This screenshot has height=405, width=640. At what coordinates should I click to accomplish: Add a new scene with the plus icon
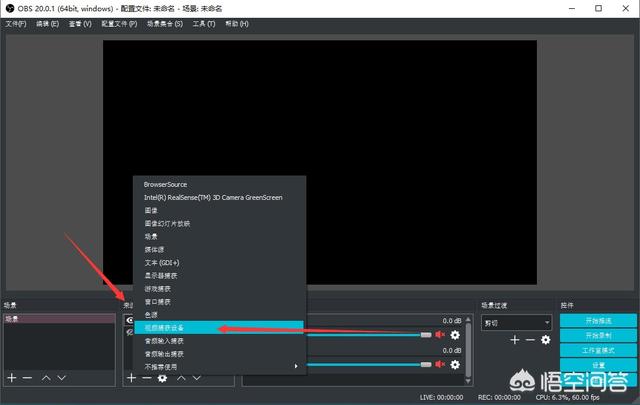click(x=12, y=378)
